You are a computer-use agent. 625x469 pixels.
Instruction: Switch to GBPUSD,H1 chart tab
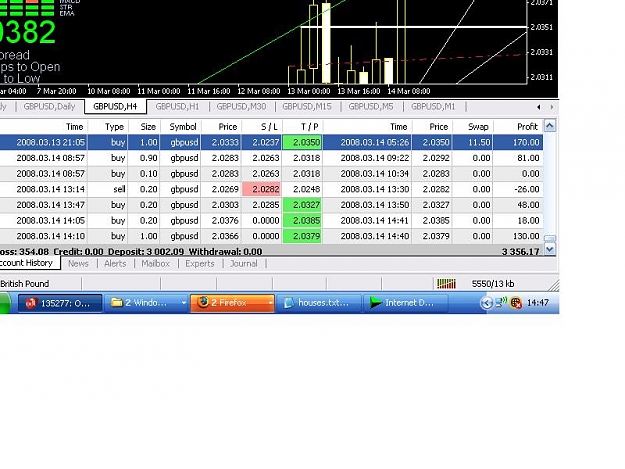click(177, 107)
